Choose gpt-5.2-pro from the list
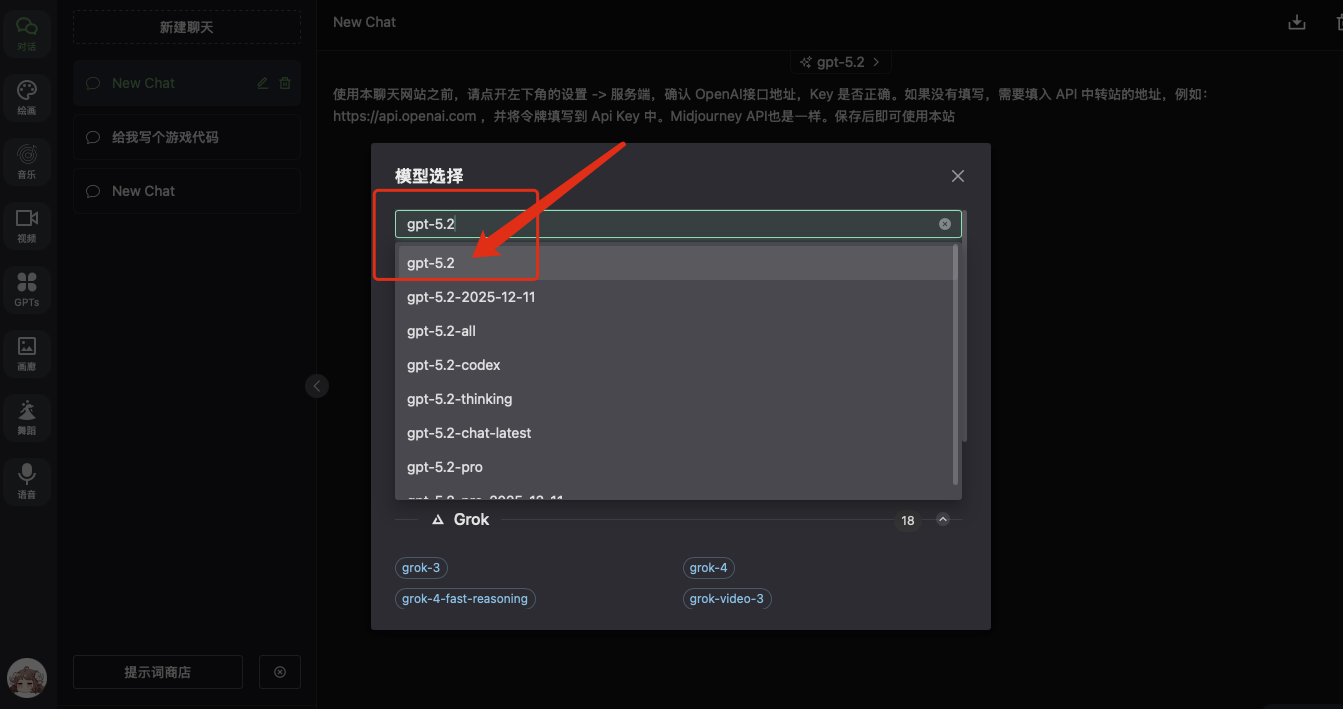The height and width of the screenshot is (709, 1343). coord(675,467)
